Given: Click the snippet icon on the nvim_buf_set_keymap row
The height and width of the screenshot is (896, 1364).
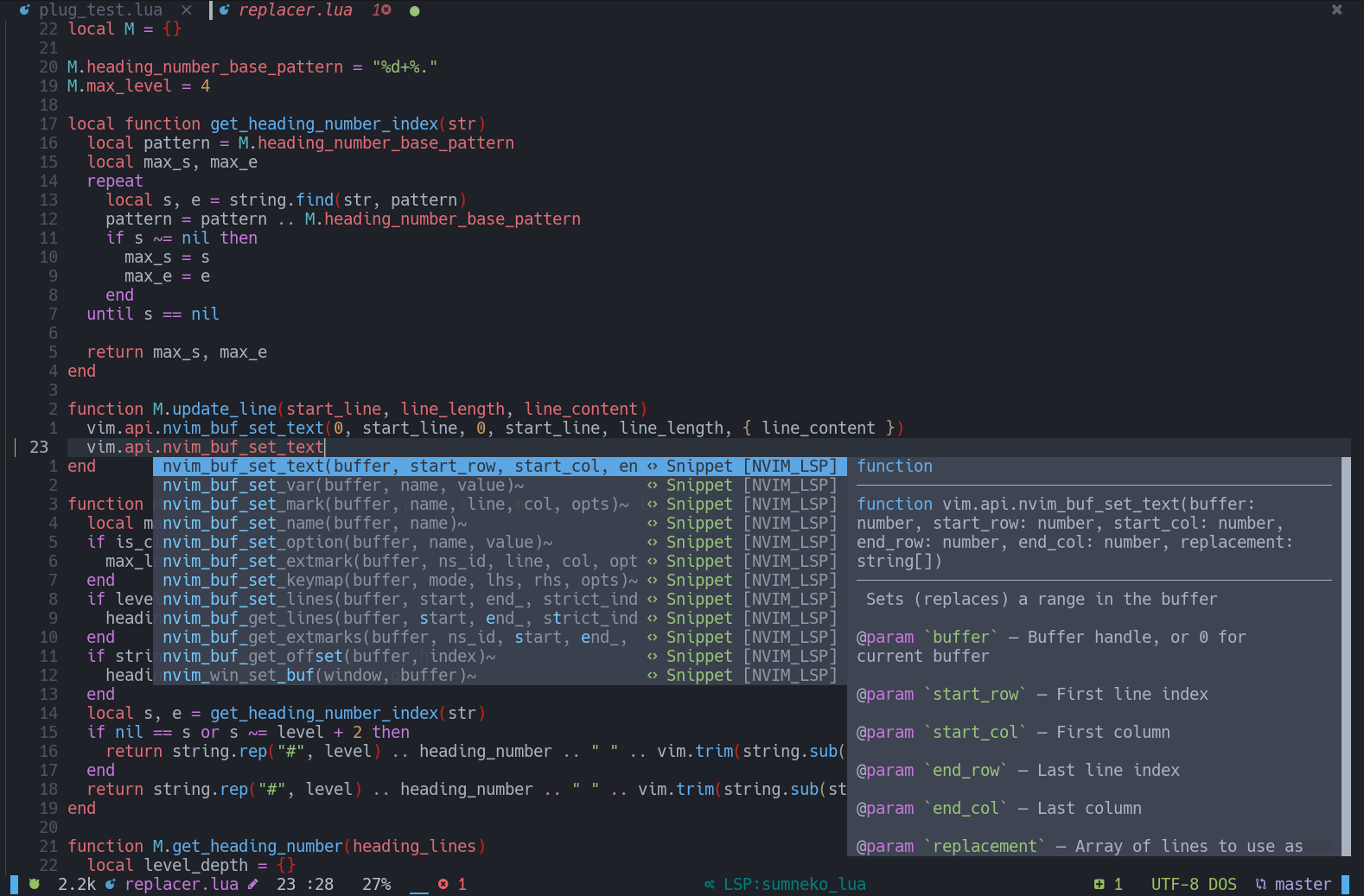Looking at the screenshot, I should (653, 581).
